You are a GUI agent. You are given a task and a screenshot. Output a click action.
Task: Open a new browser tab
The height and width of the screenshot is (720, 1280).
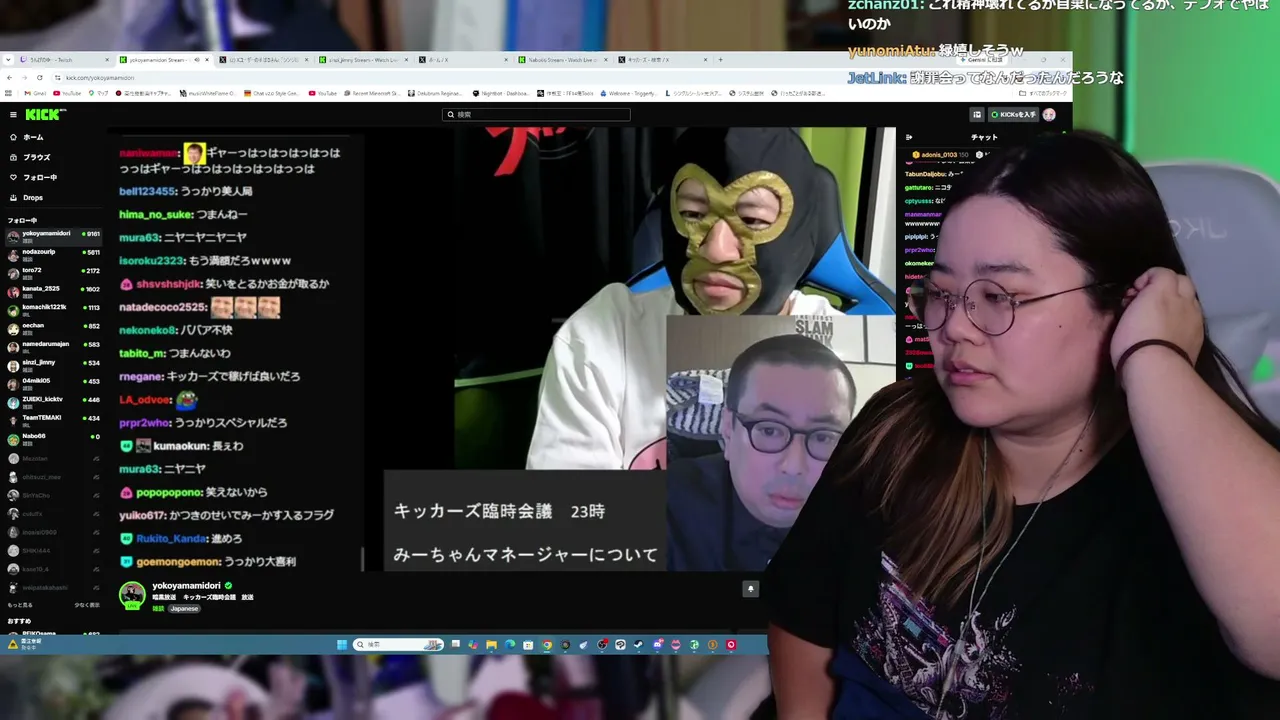[x=720, y=60]
